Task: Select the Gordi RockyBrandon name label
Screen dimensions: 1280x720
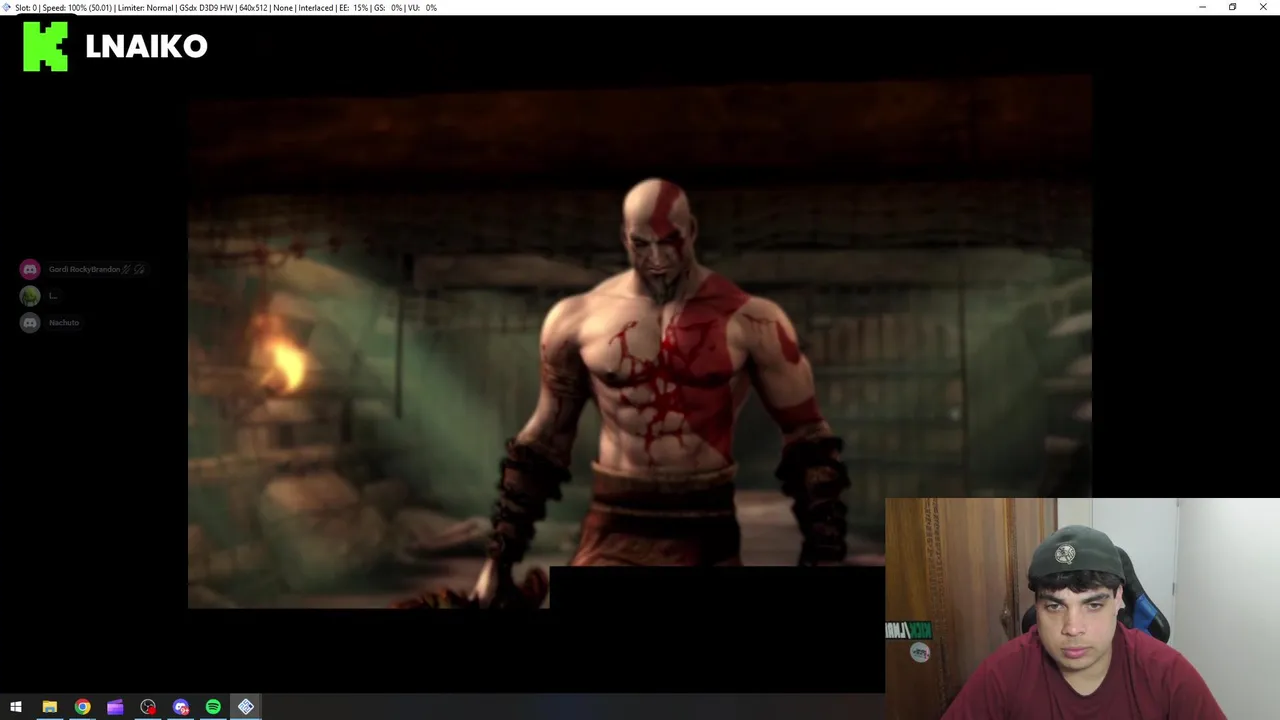Action: pyautogui.click(x=84, y=269)
